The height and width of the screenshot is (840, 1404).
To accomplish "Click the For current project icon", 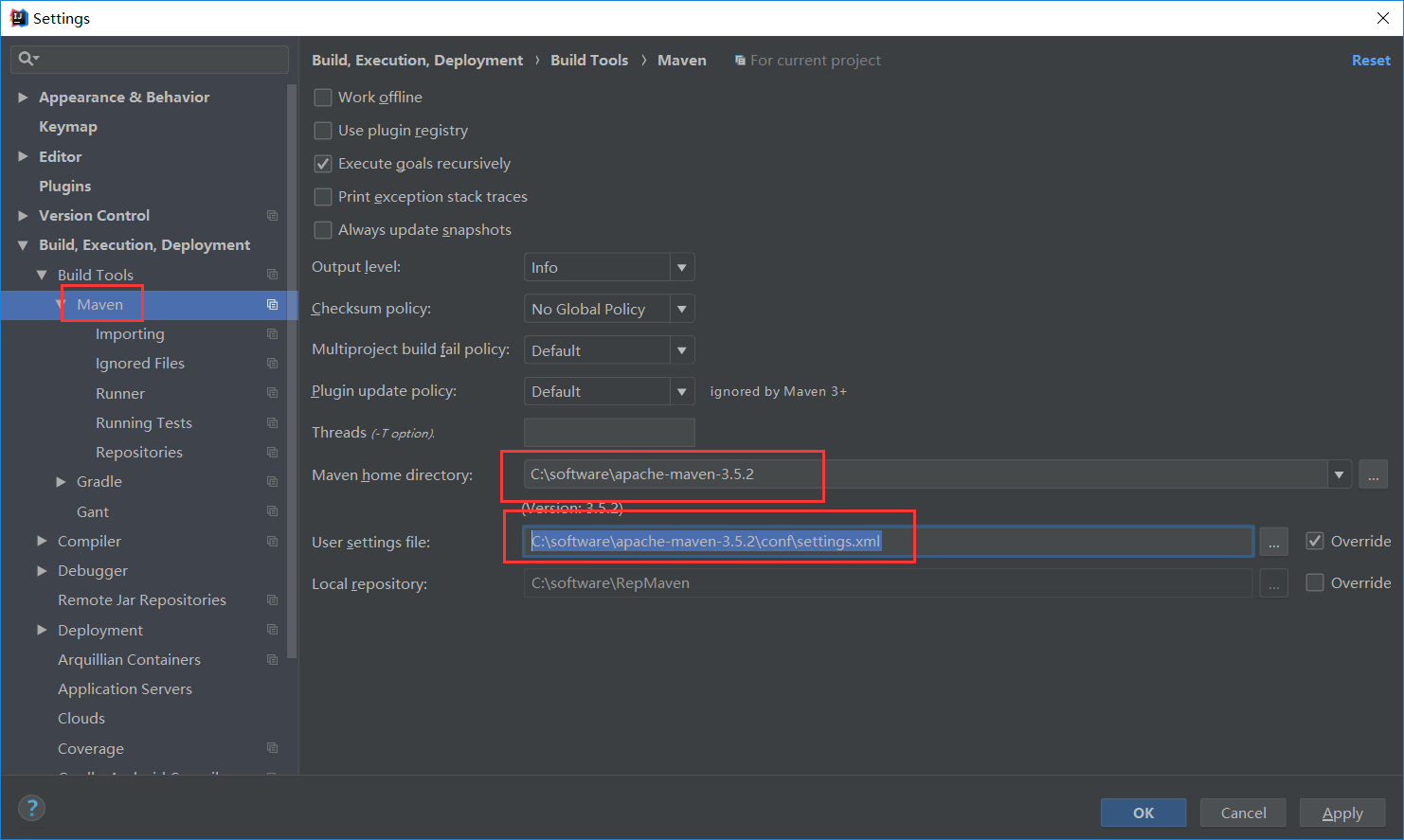I will (740, 61).
